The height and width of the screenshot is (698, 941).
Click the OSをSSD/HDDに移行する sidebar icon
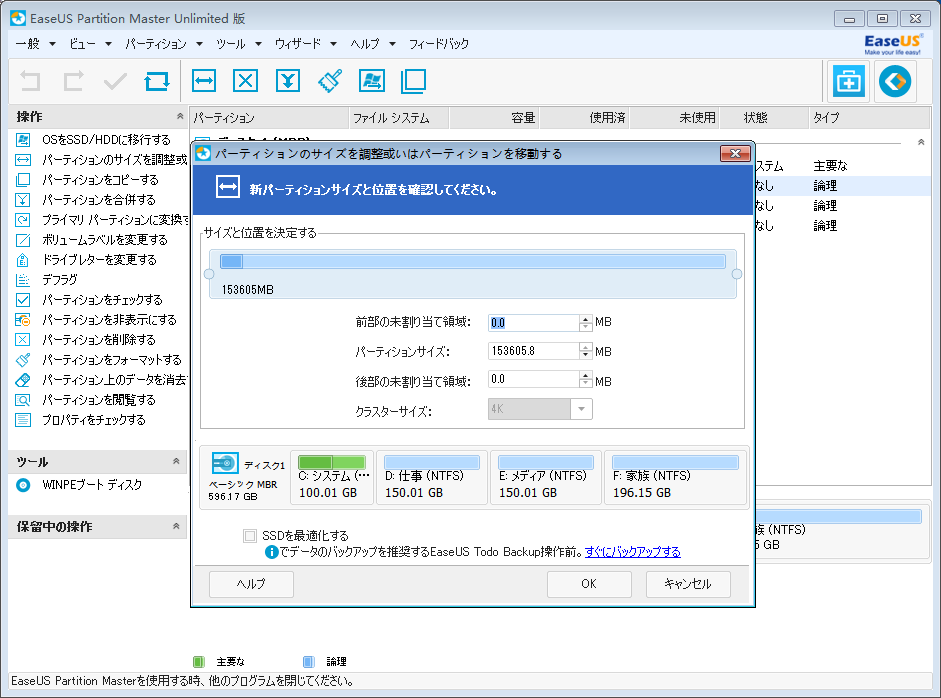(23, 140)
